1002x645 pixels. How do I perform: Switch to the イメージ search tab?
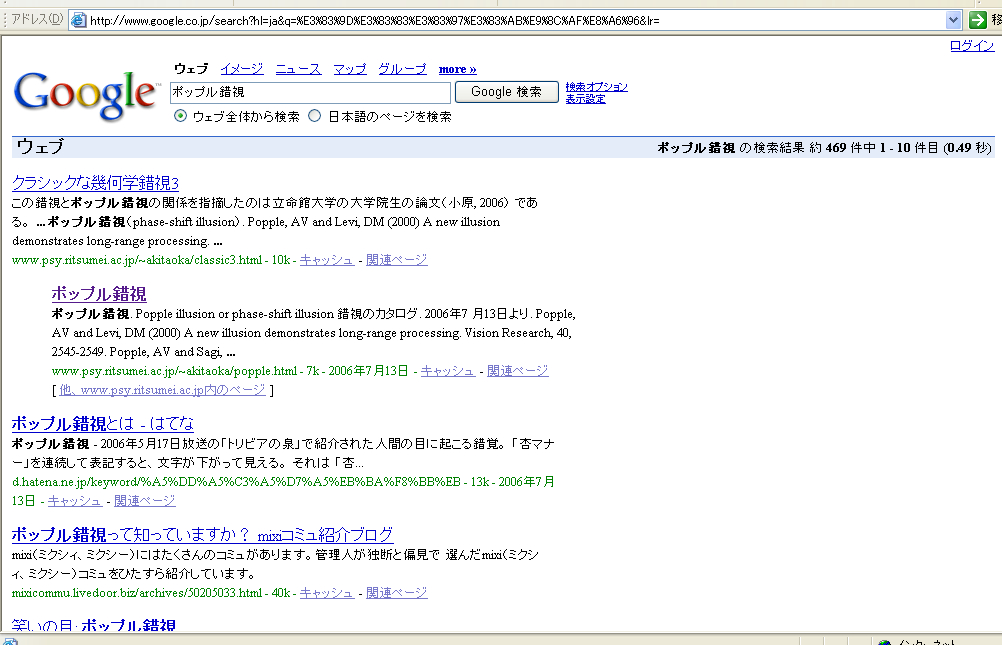click(241, 69)
